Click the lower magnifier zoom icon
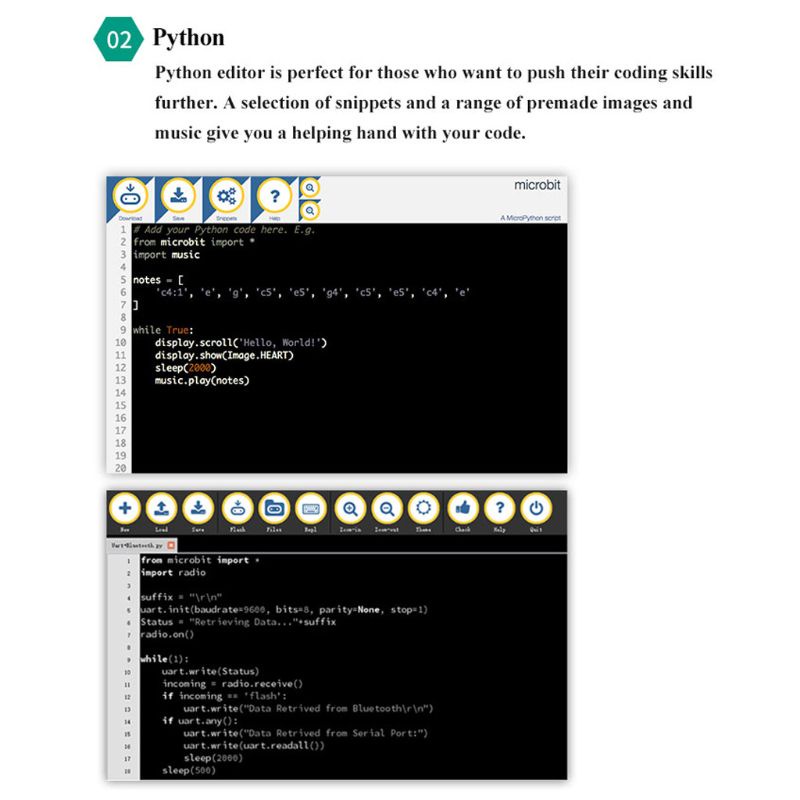 (x=308, y=211)
